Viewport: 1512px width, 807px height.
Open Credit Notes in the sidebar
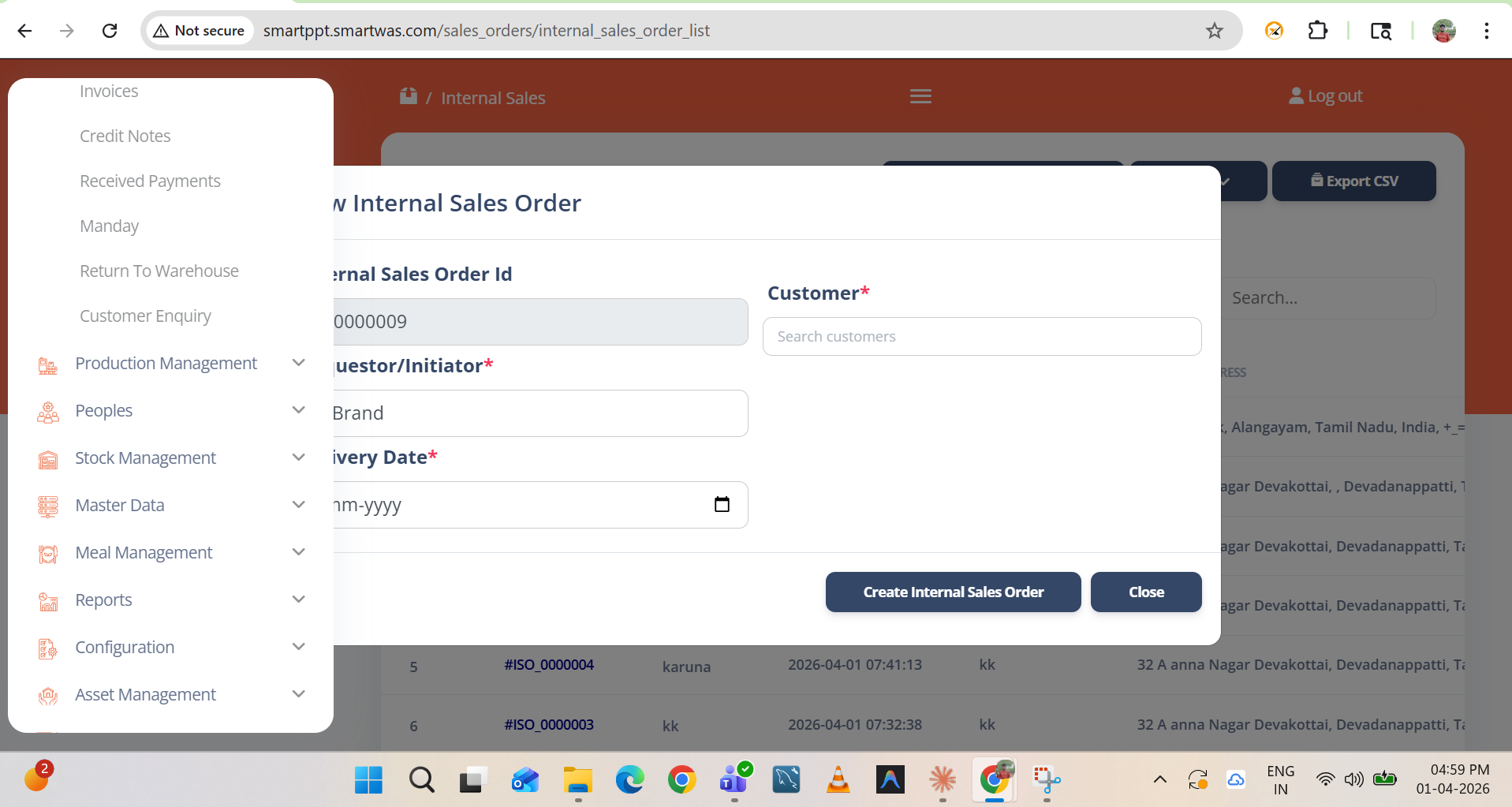[x=125, y=136]
